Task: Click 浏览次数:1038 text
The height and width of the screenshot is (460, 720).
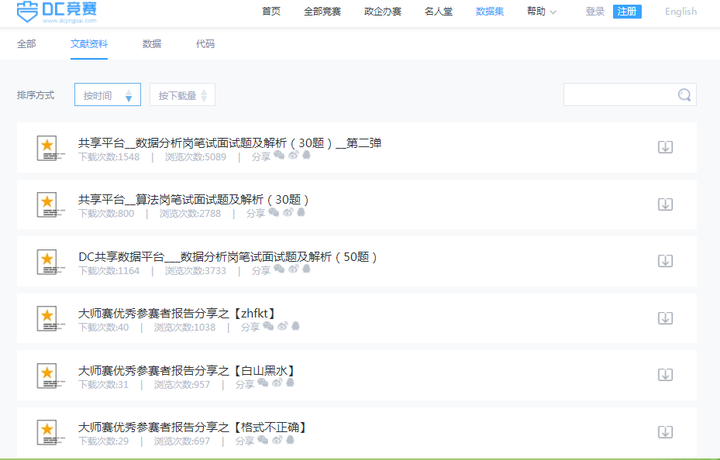Action: 185,328
